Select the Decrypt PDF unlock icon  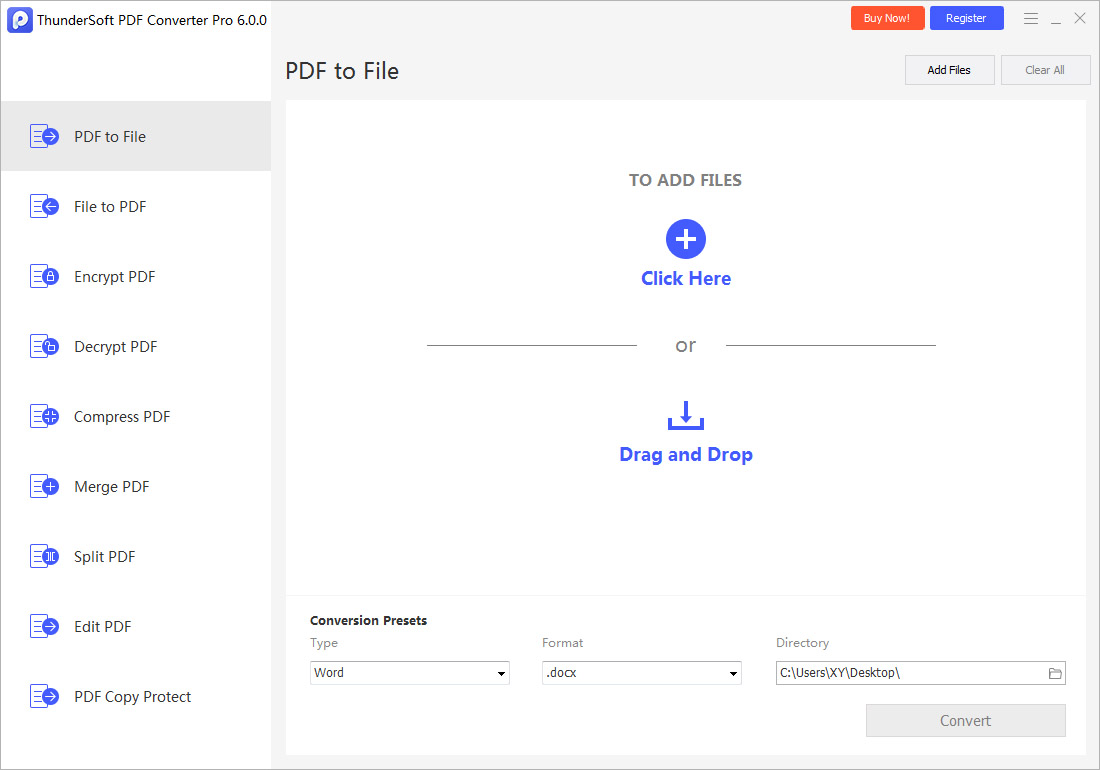pyautogui.click(x=44, y=347)
